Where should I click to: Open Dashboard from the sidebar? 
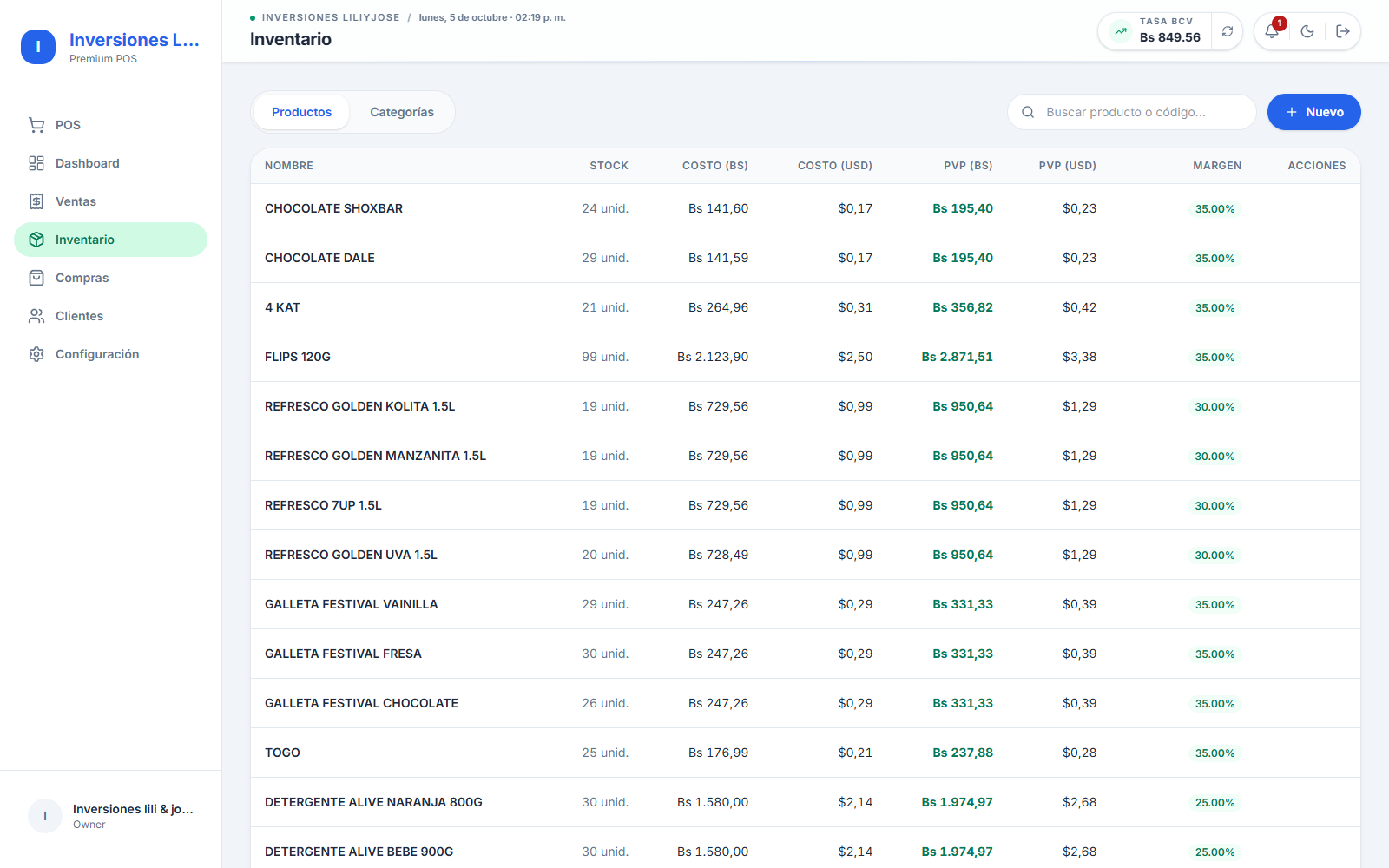click(x=110, y=163)
